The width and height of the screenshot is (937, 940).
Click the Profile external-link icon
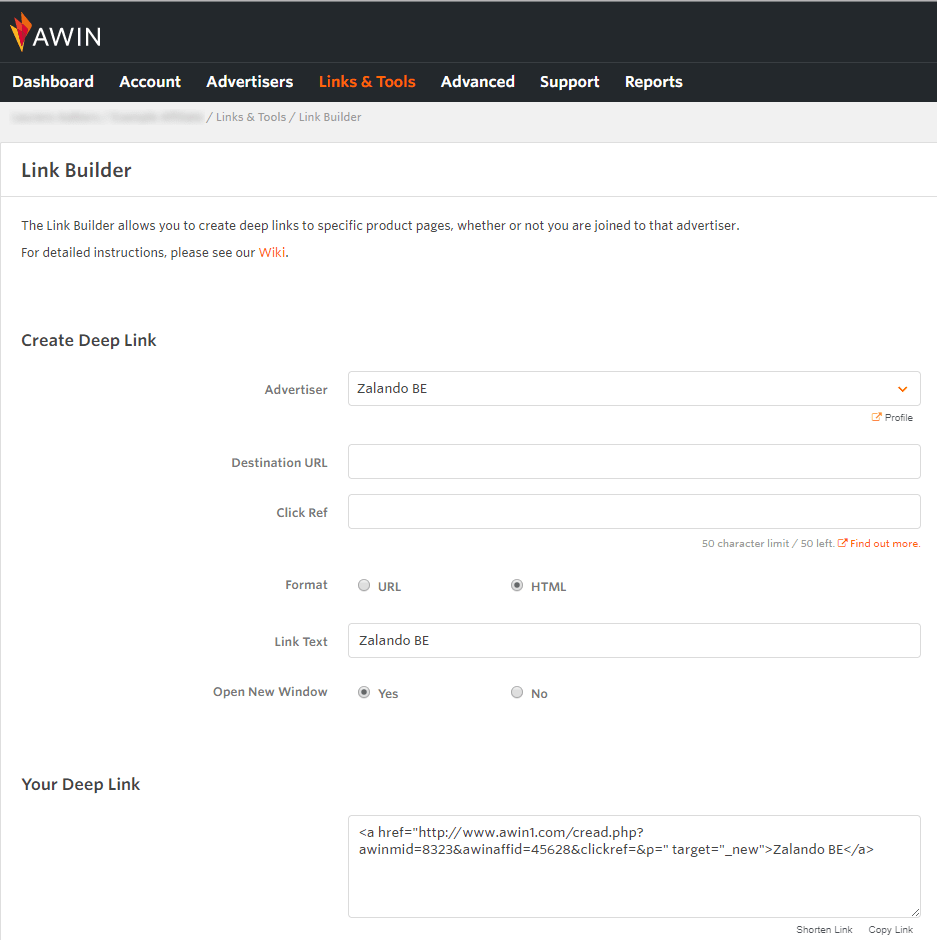pos(876,417)
